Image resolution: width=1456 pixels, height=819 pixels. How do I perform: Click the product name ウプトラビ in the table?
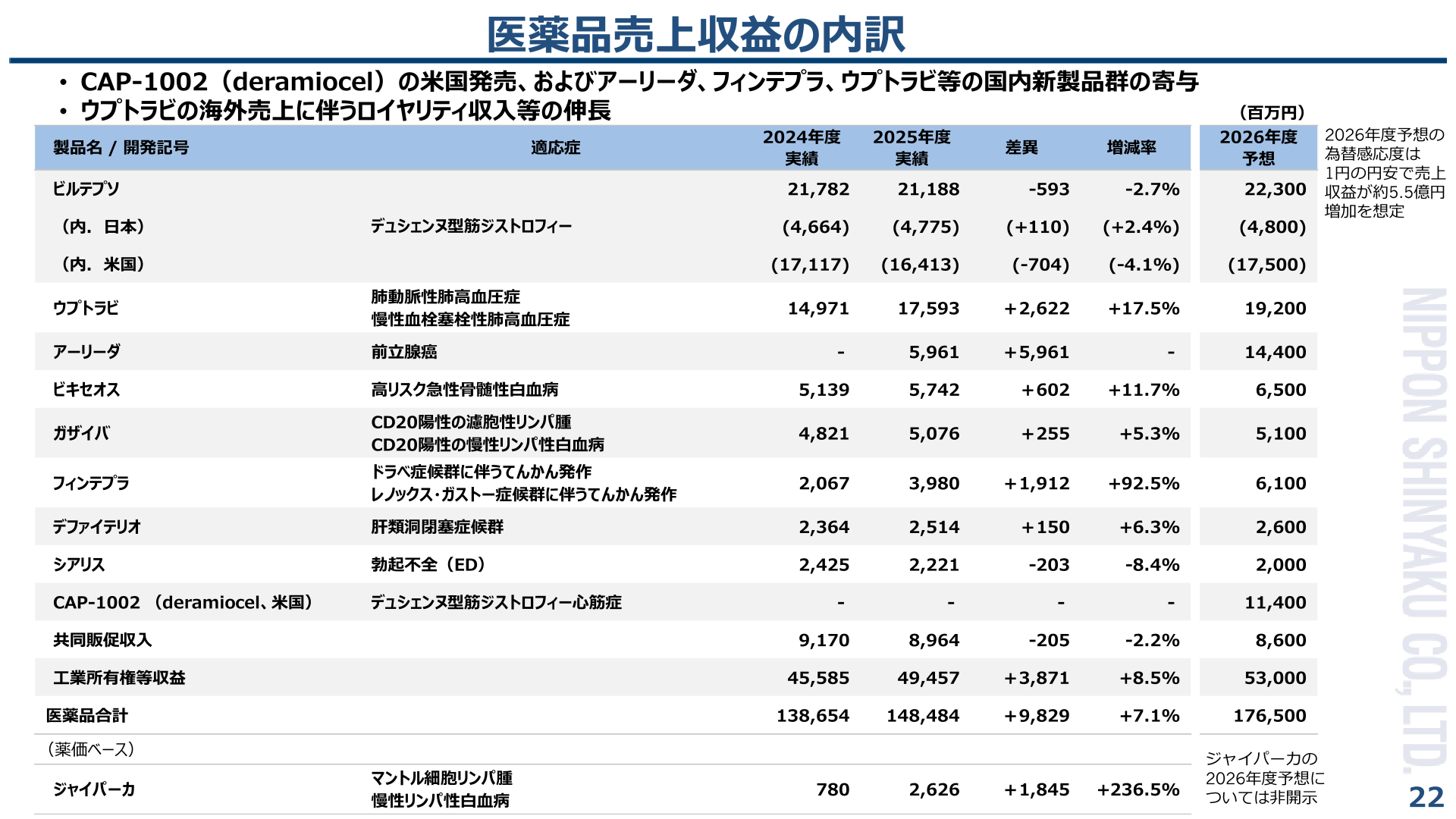(x=86, y=308)
